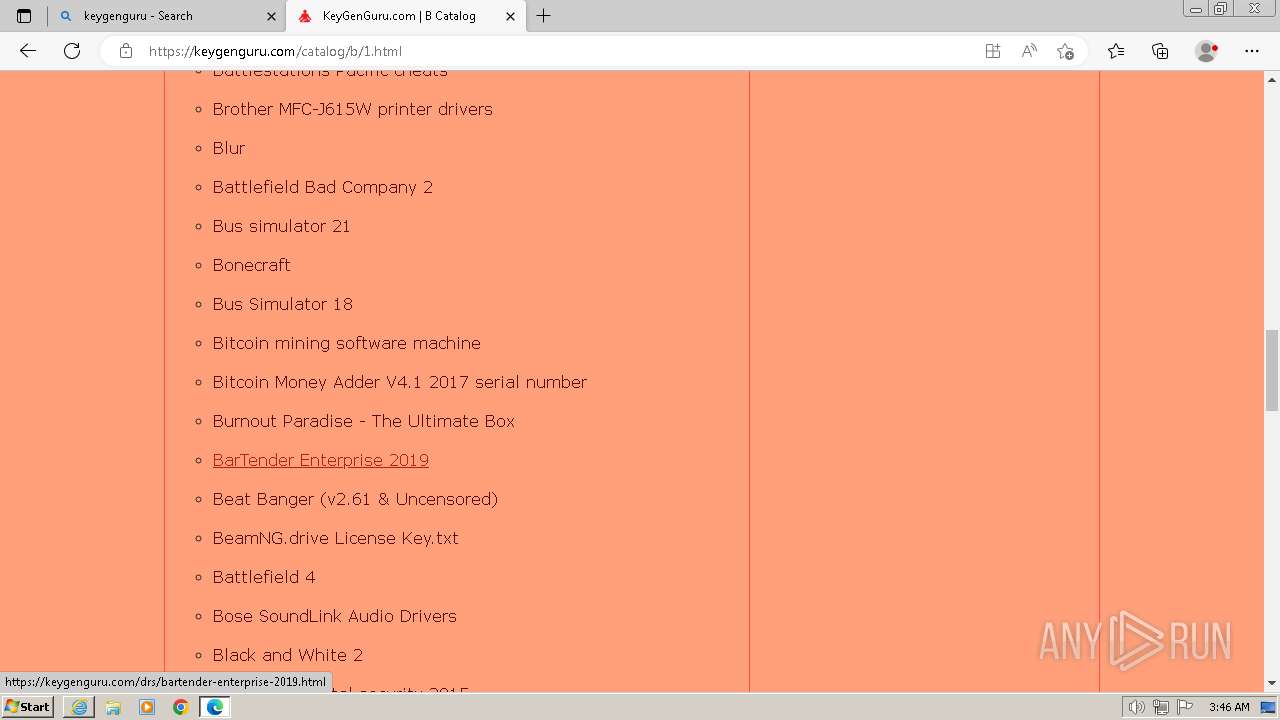1280x720 pixels.
Task: Open Bus Simulator 18 entry
Action: pos(282,304)
